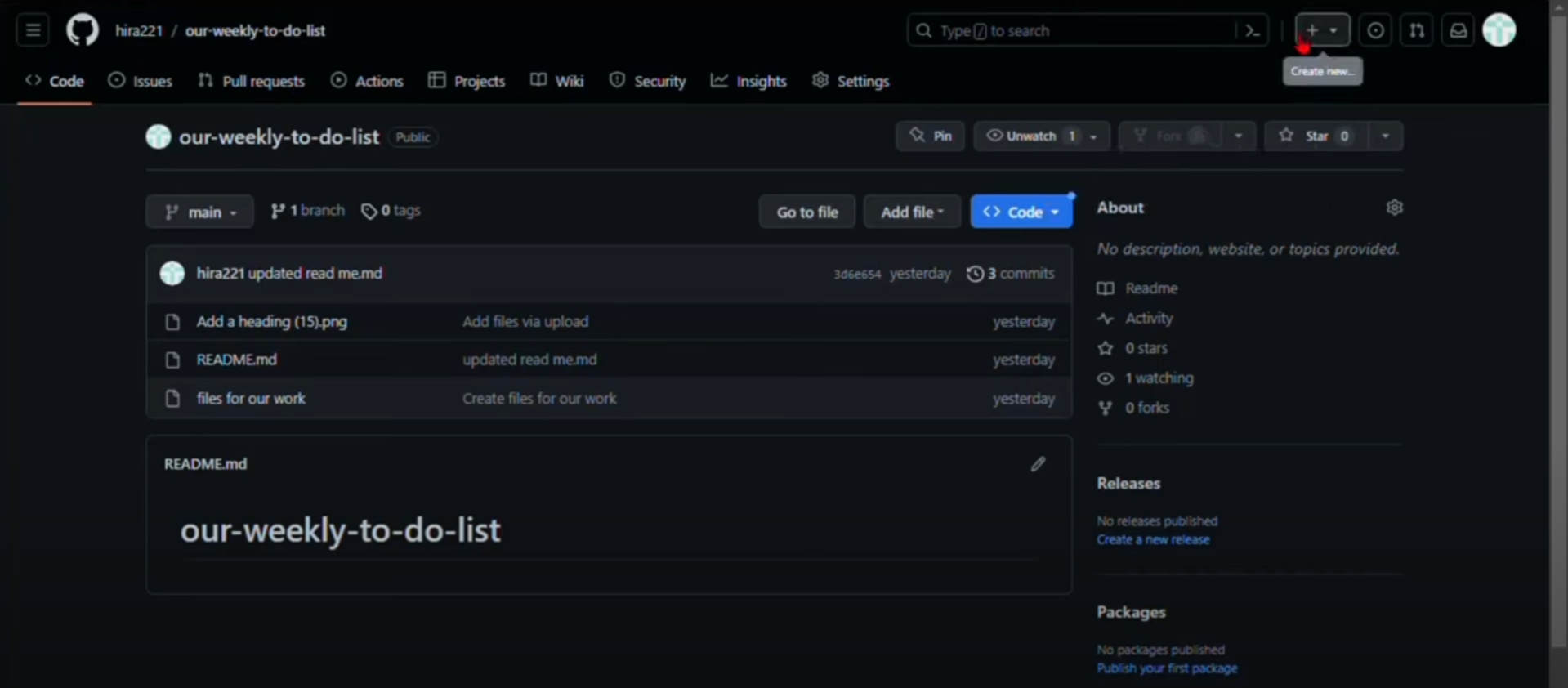Open the README.md file in list
Screen dimensions: 1568x688
click(x=237, y=360)
